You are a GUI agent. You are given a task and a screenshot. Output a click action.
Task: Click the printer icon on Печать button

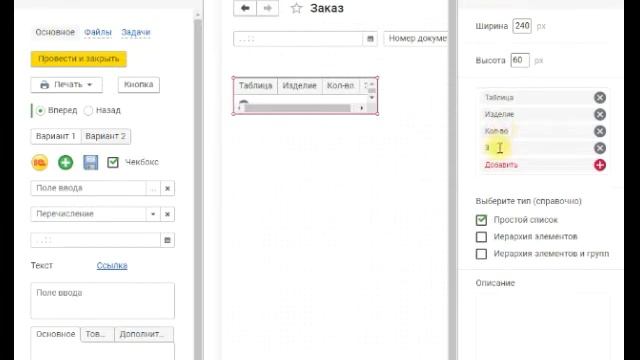coord(44,85)
